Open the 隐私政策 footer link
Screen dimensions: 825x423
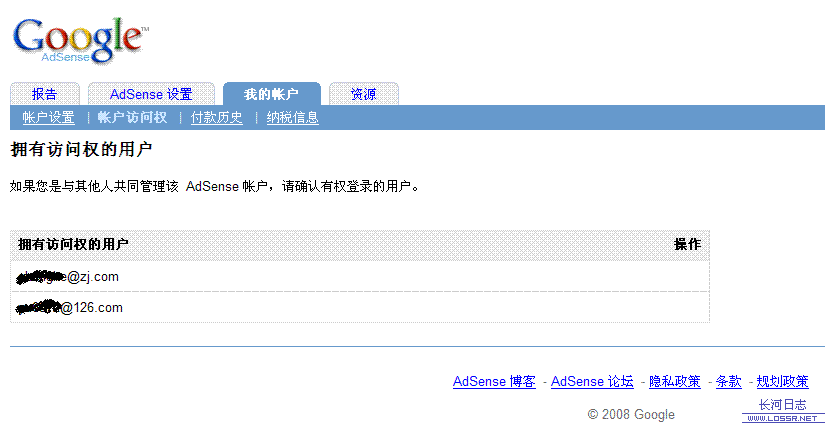[x=675, y=381]
